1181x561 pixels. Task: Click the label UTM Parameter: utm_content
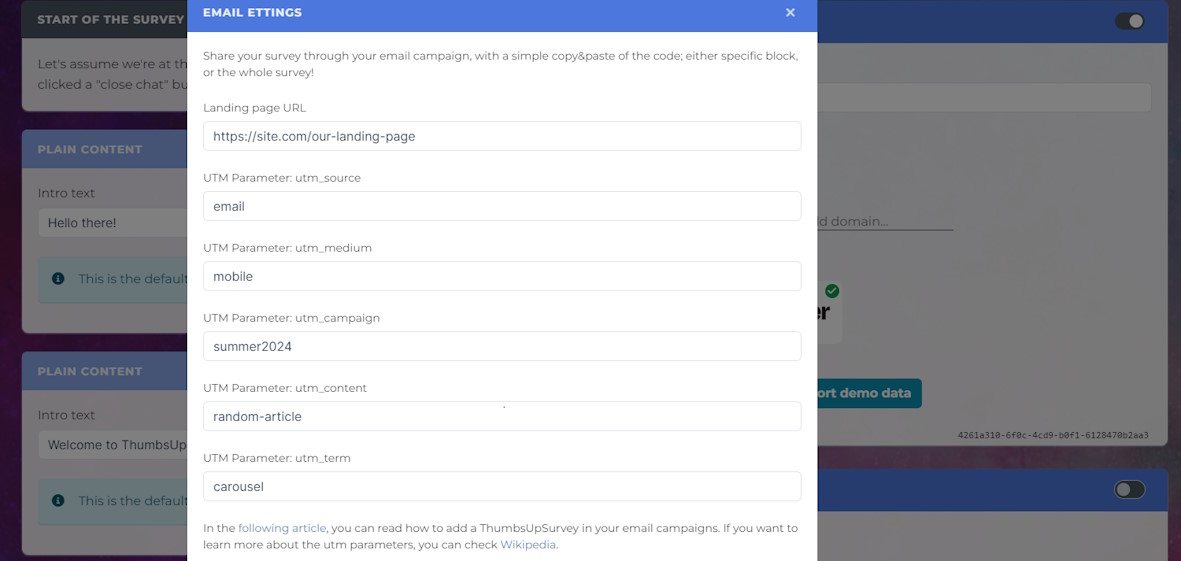coord(285,388)
